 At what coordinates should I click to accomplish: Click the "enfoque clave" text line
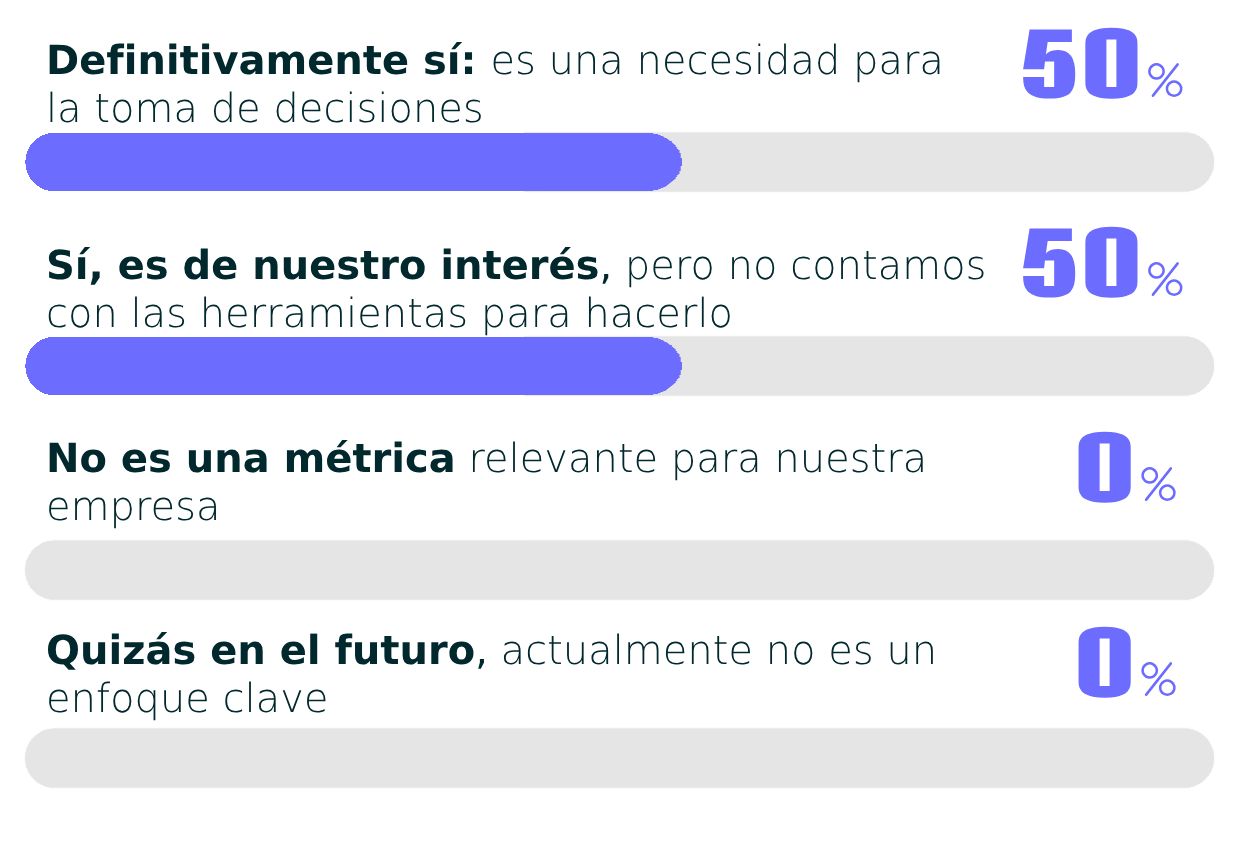pos(187,699)
